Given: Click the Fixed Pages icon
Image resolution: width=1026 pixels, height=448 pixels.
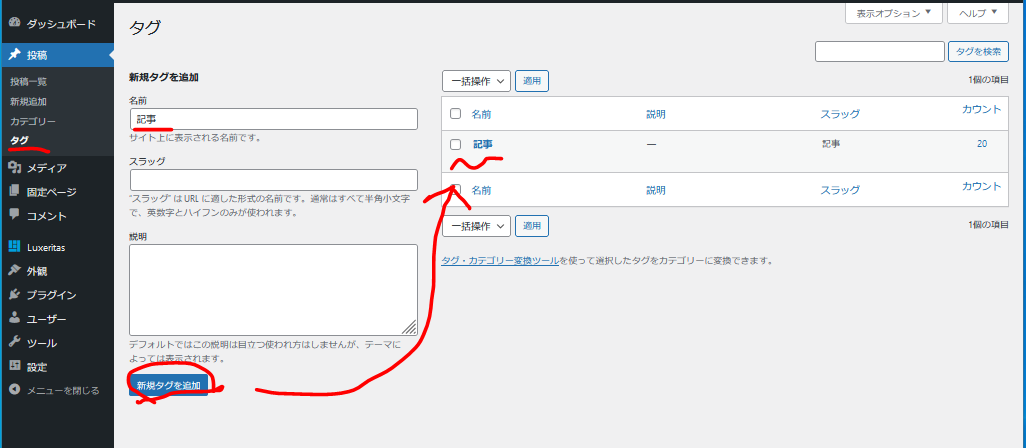Looking at the screenshot, I should tap(14, 191).
